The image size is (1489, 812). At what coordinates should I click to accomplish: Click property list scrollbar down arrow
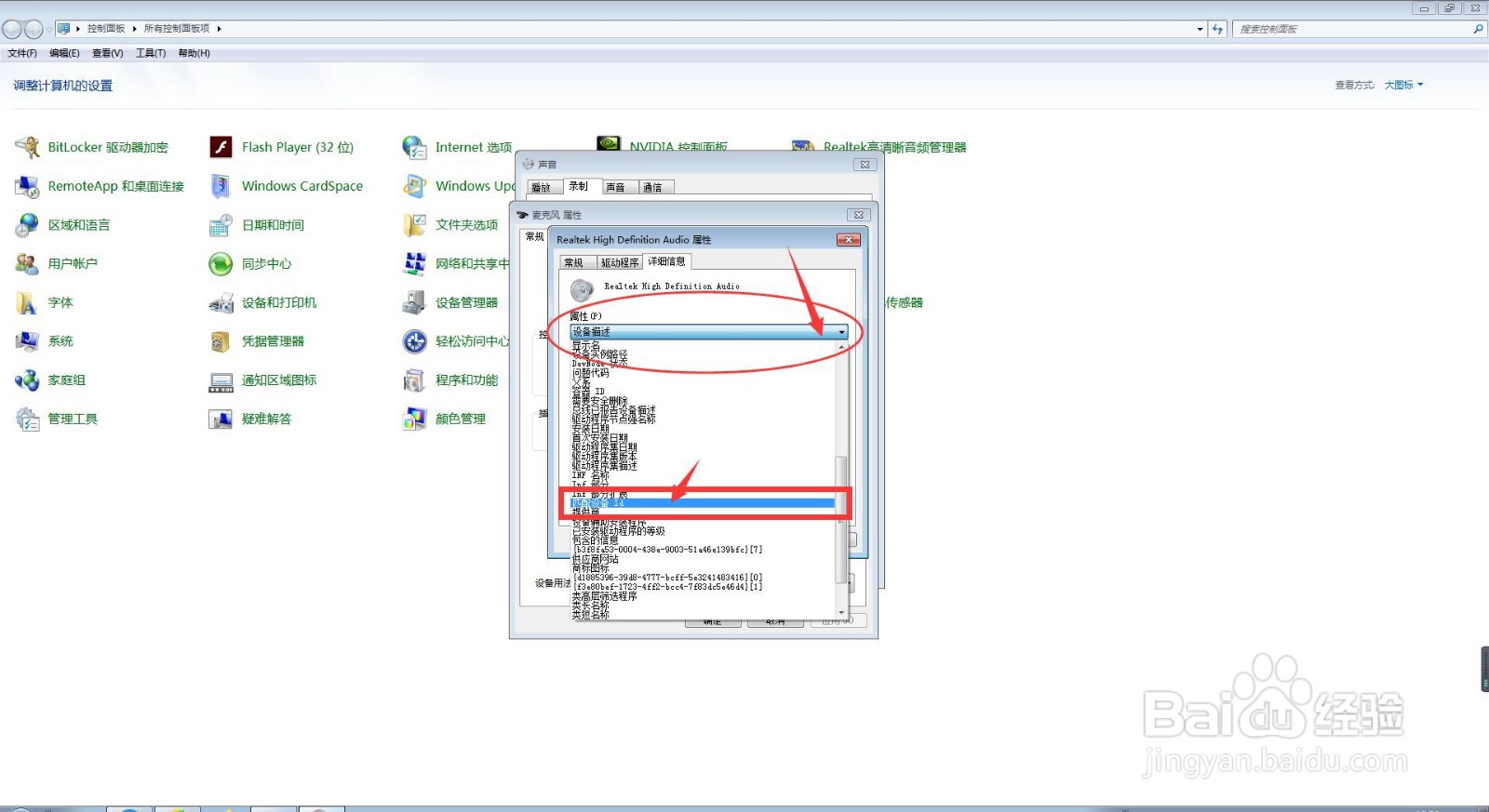click(841, 613)
